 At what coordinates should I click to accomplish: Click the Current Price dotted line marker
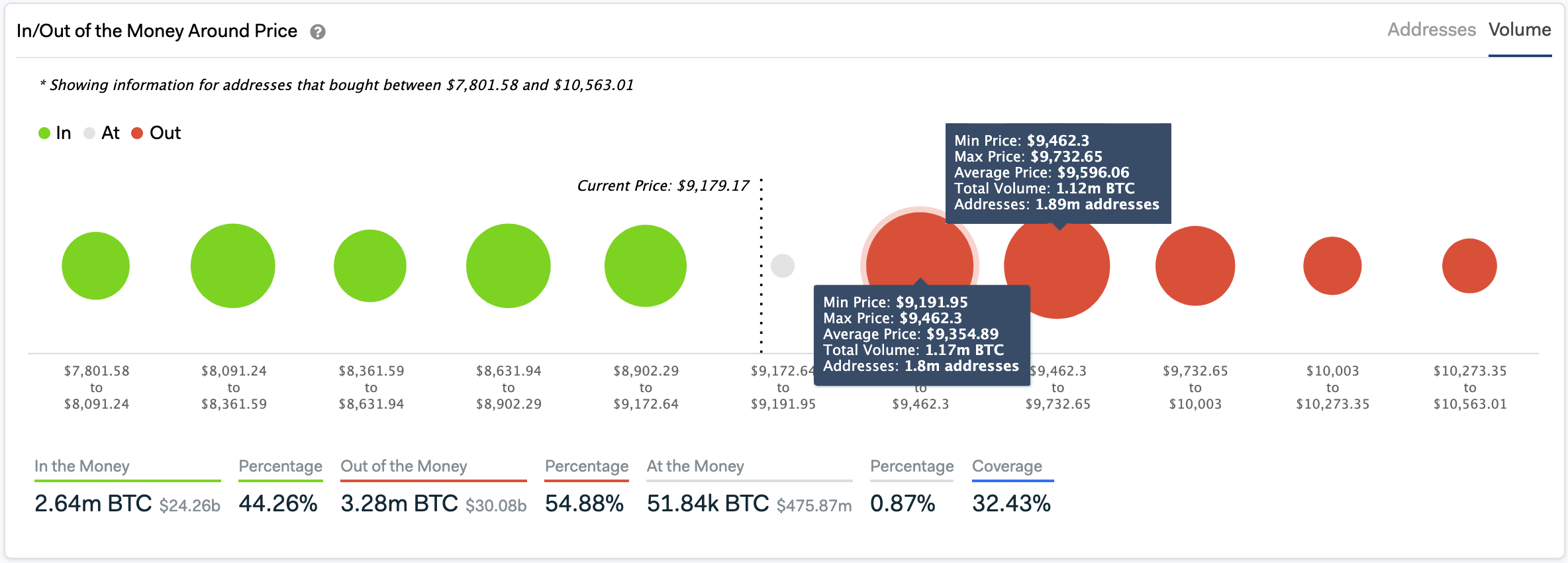[x=760, y=265]
